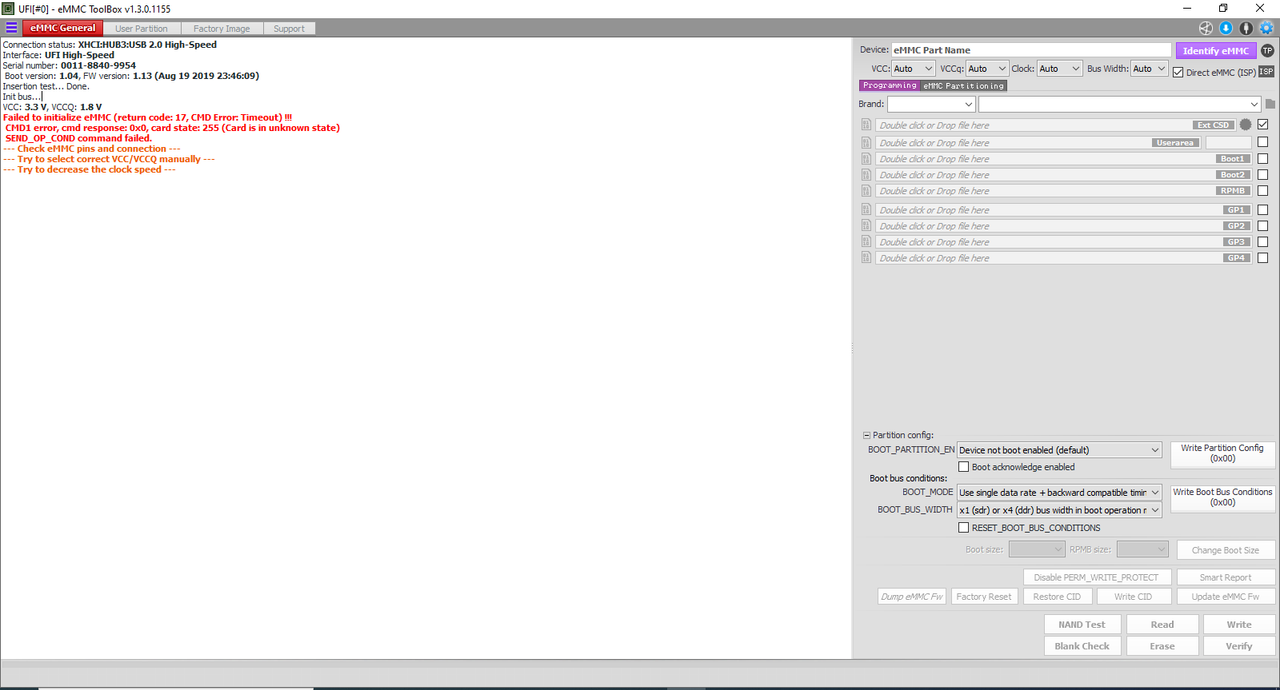
Task: Open the BOOT_MODE dropdown
Action: (1059, 493)
